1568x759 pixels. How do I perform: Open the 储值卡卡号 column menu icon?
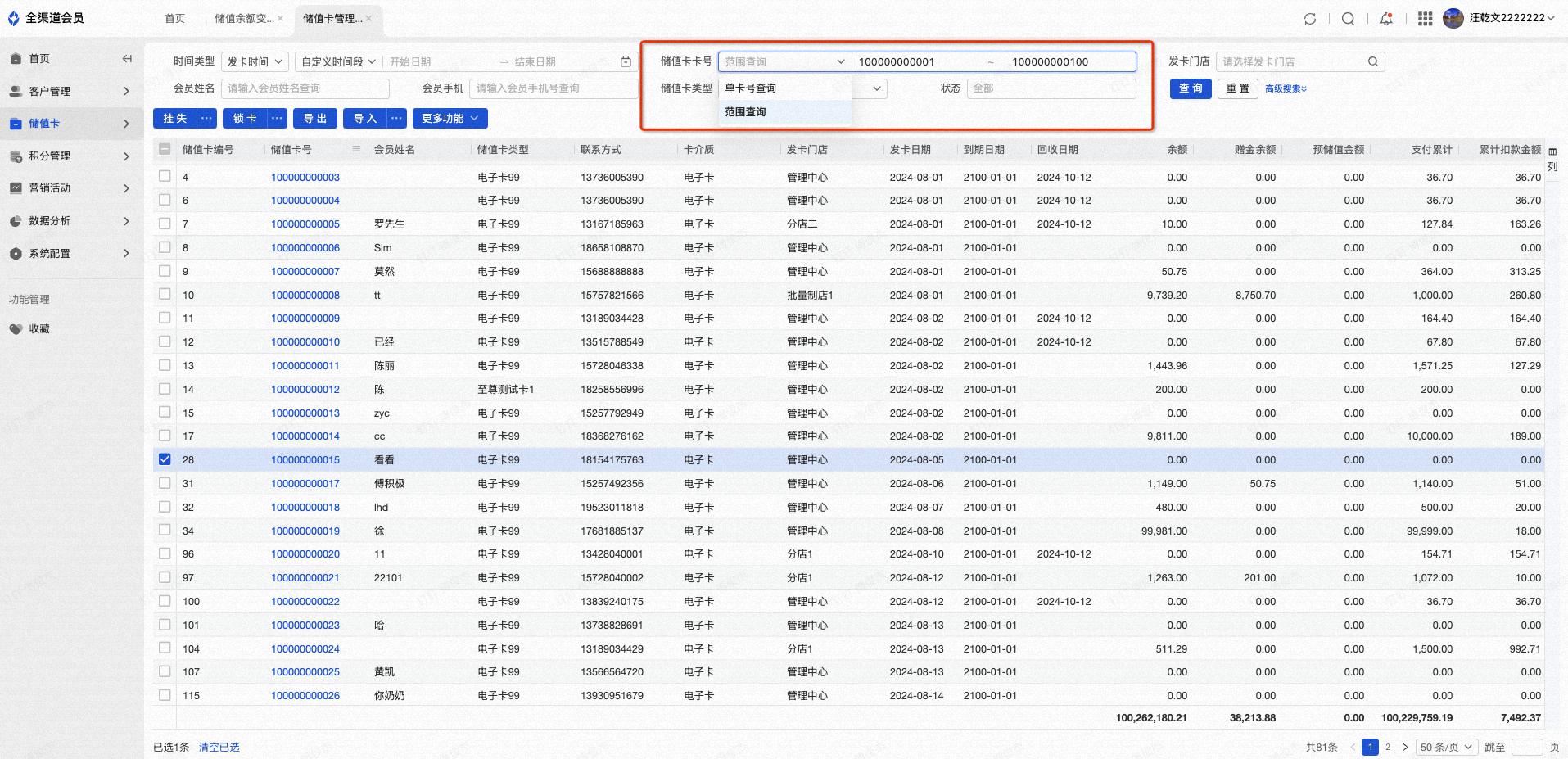356,149
